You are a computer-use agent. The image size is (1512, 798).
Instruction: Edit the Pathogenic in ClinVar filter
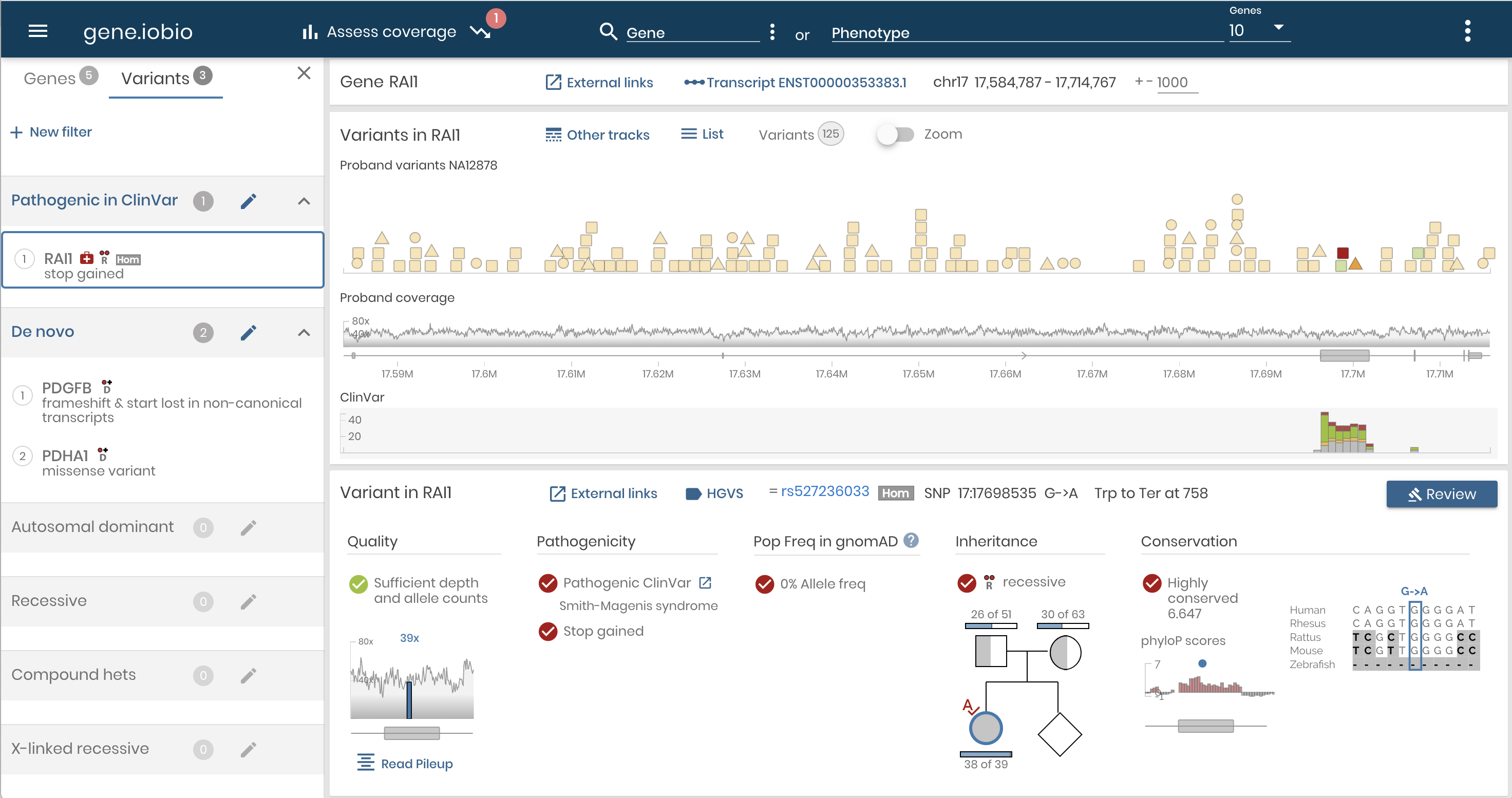248,201
